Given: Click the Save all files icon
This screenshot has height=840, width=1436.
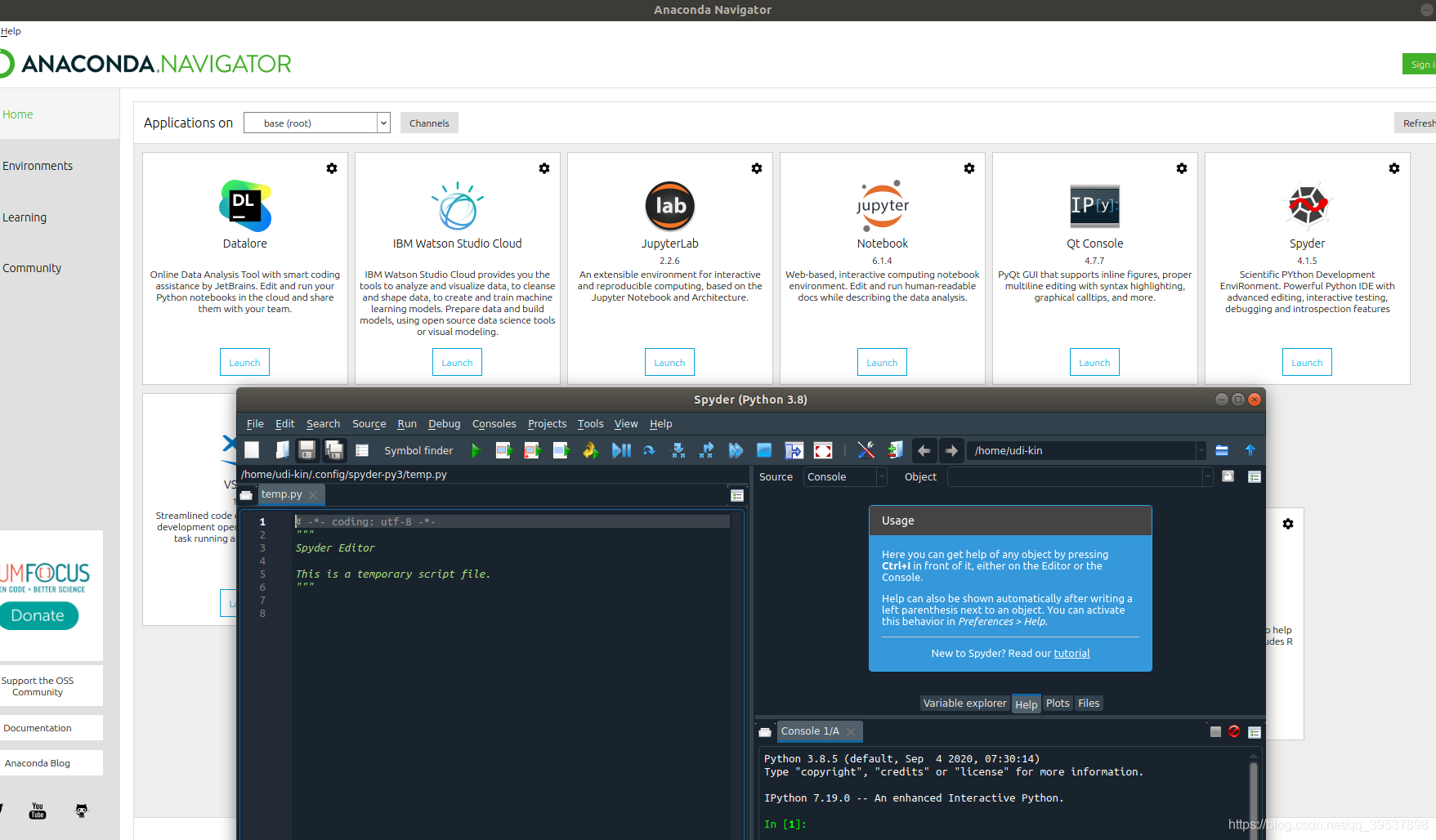Looking at the screenshot, I should (333, 450).
